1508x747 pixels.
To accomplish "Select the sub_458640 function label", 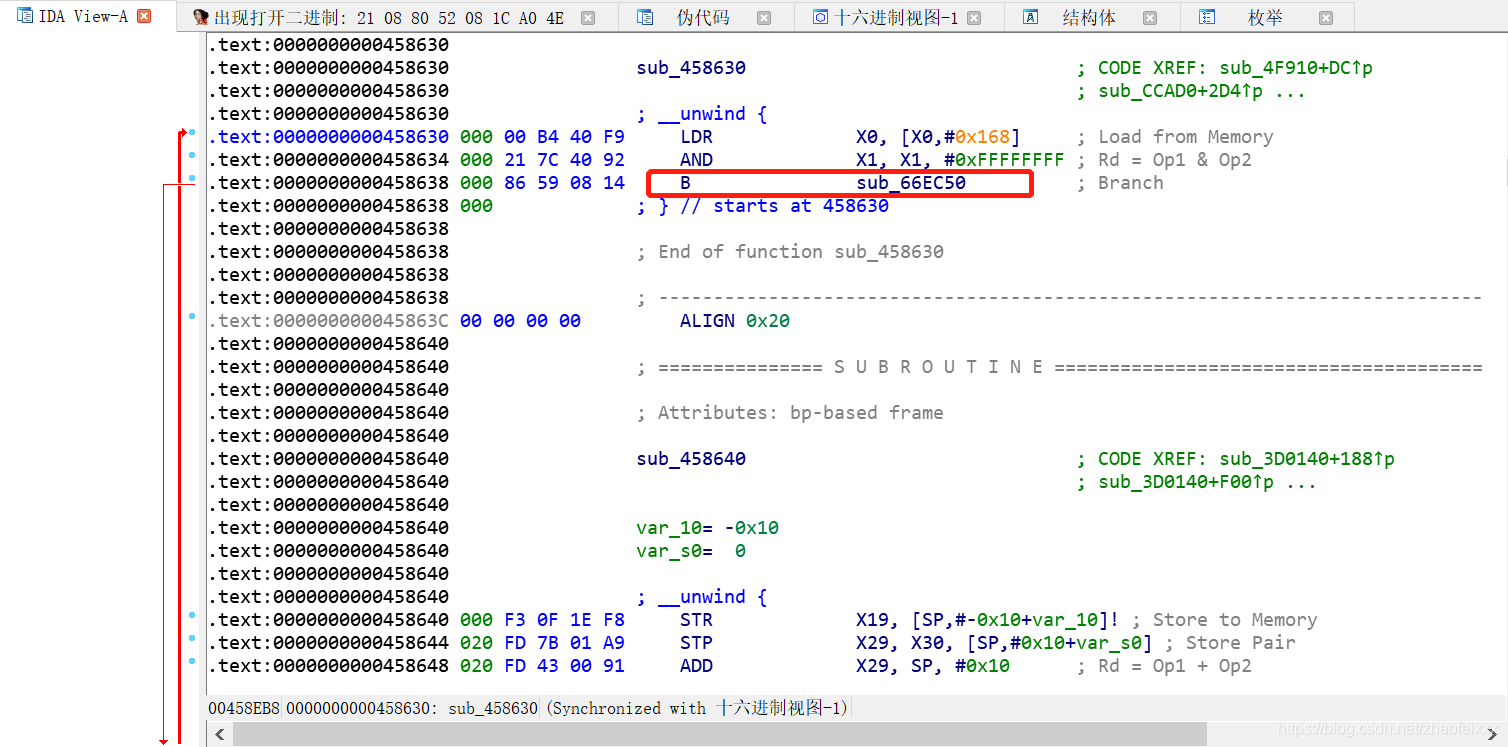I will [x=691, y=459].
